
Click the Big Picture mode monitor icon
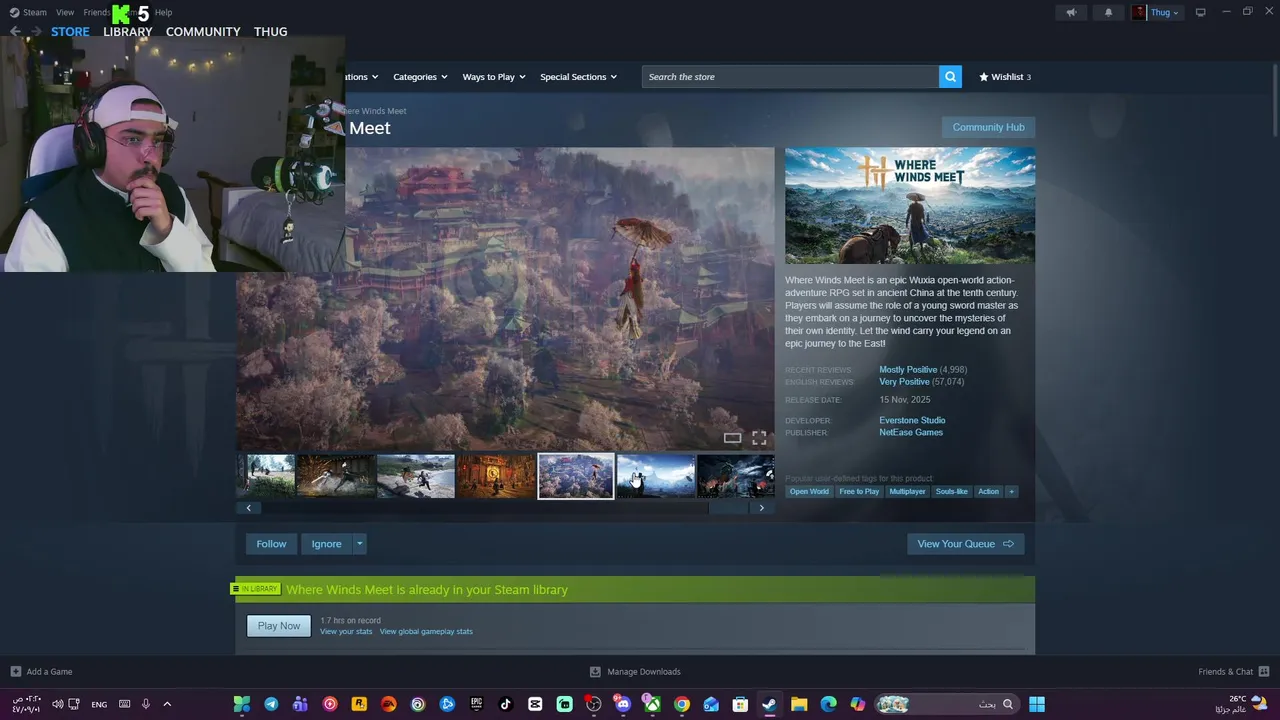[1200, 12]
